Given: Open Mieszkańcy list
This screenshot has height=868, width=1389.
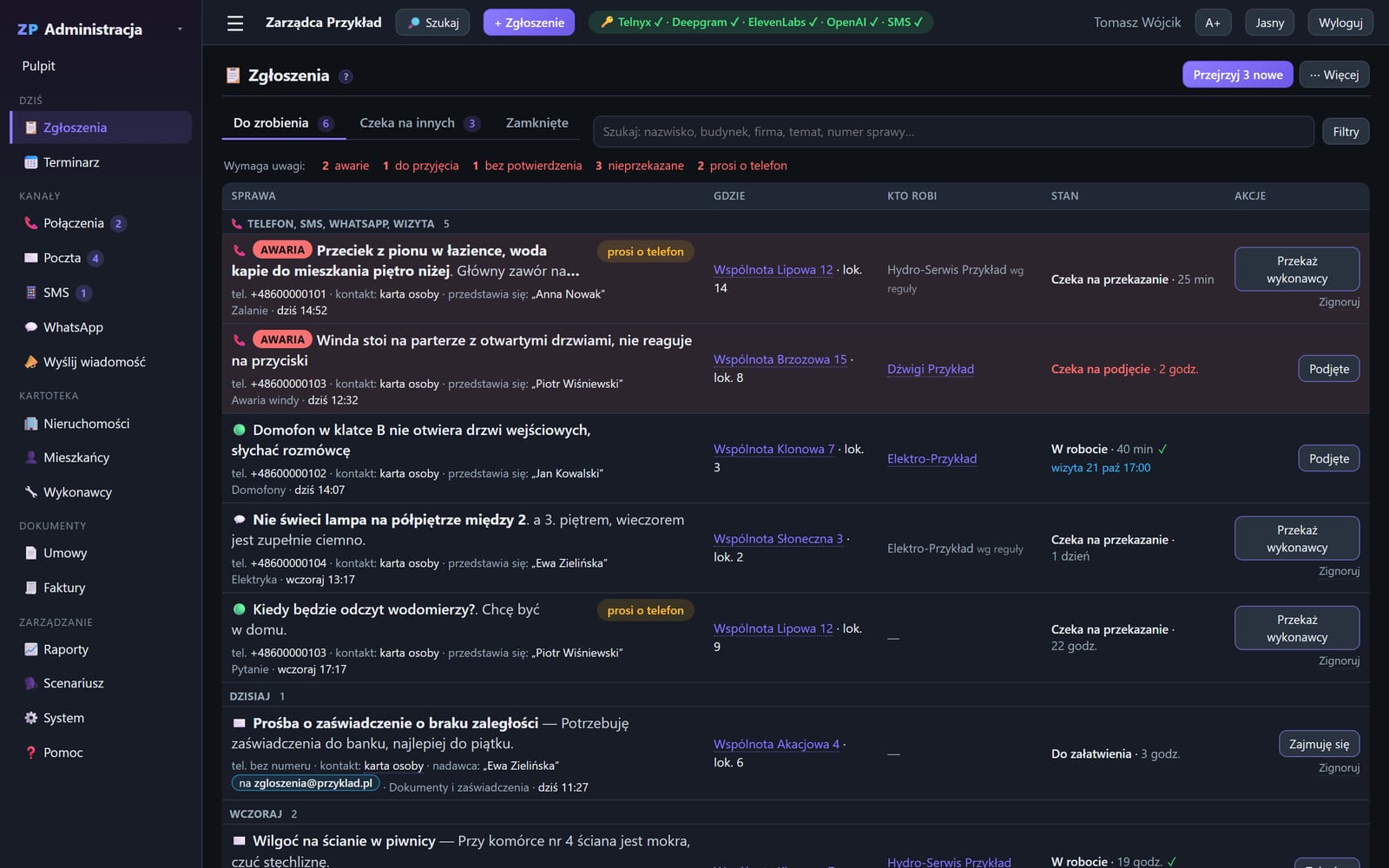Looking at the screenshot, I should coord(101,457).
